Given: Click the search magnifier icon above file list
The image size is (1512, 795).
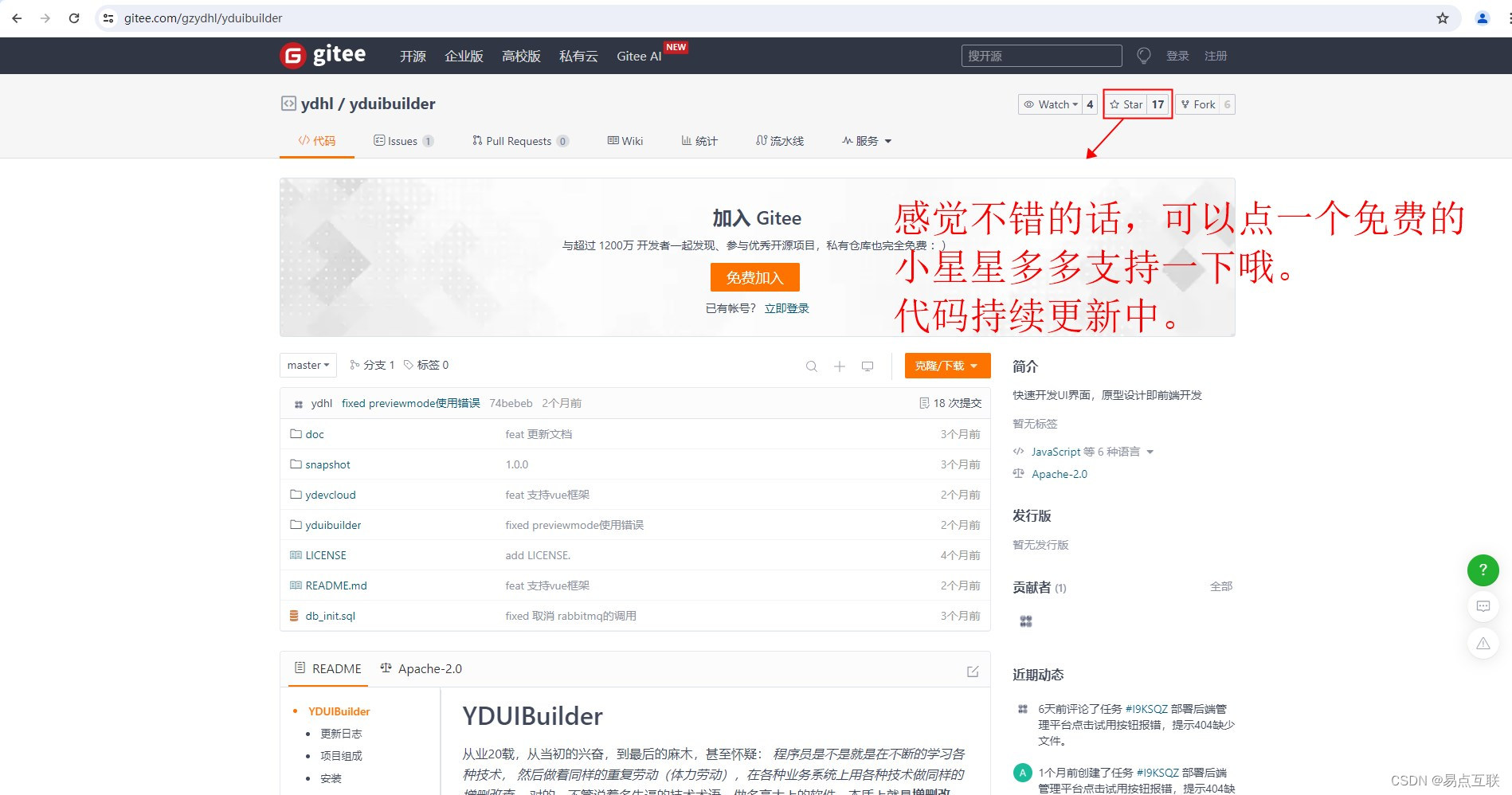Looking at the screenshot, I should pyautogui.click(x=811, y=366).
